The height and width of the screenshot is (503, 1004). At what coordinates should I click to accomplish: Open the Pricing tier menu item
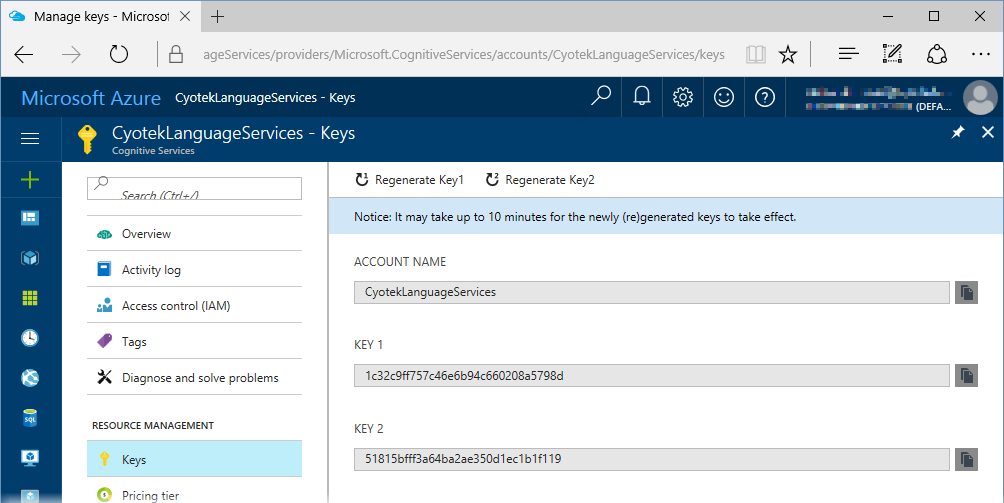[194, 493]
